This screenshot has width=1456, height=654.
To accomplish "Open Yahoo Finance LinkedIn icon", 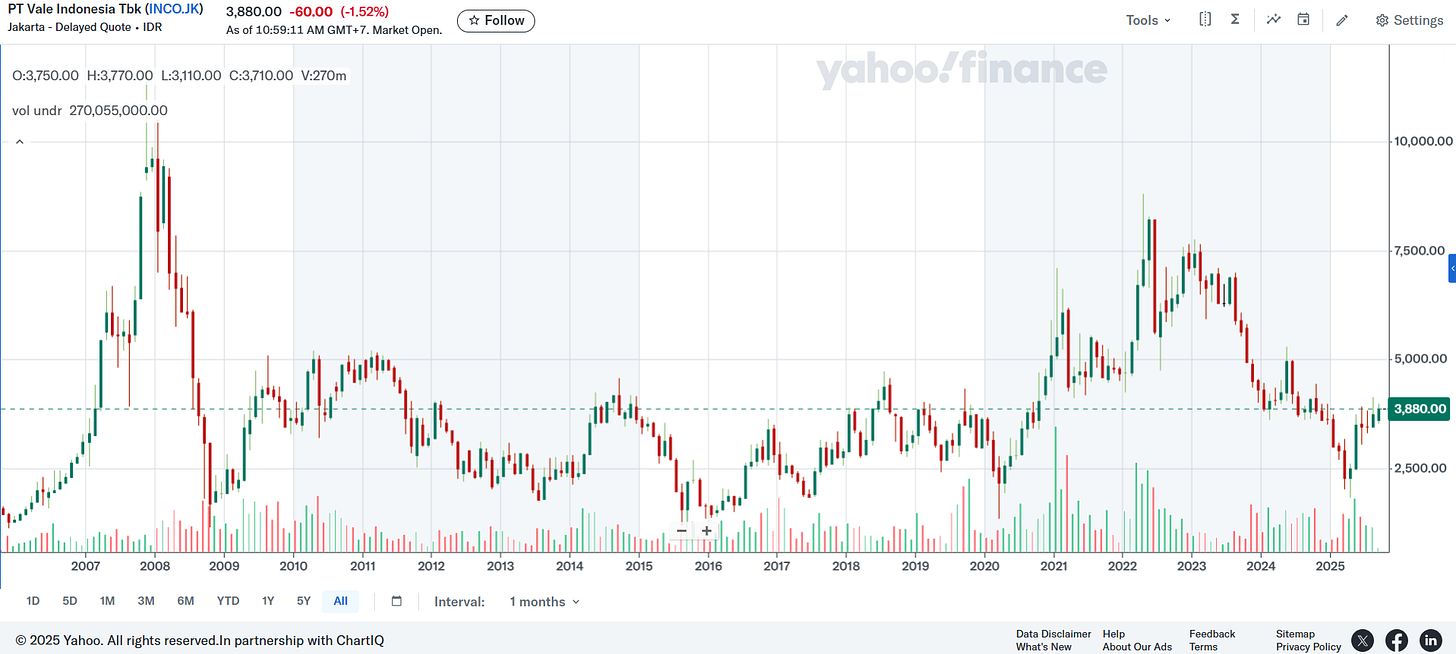I will [1431, 640].
